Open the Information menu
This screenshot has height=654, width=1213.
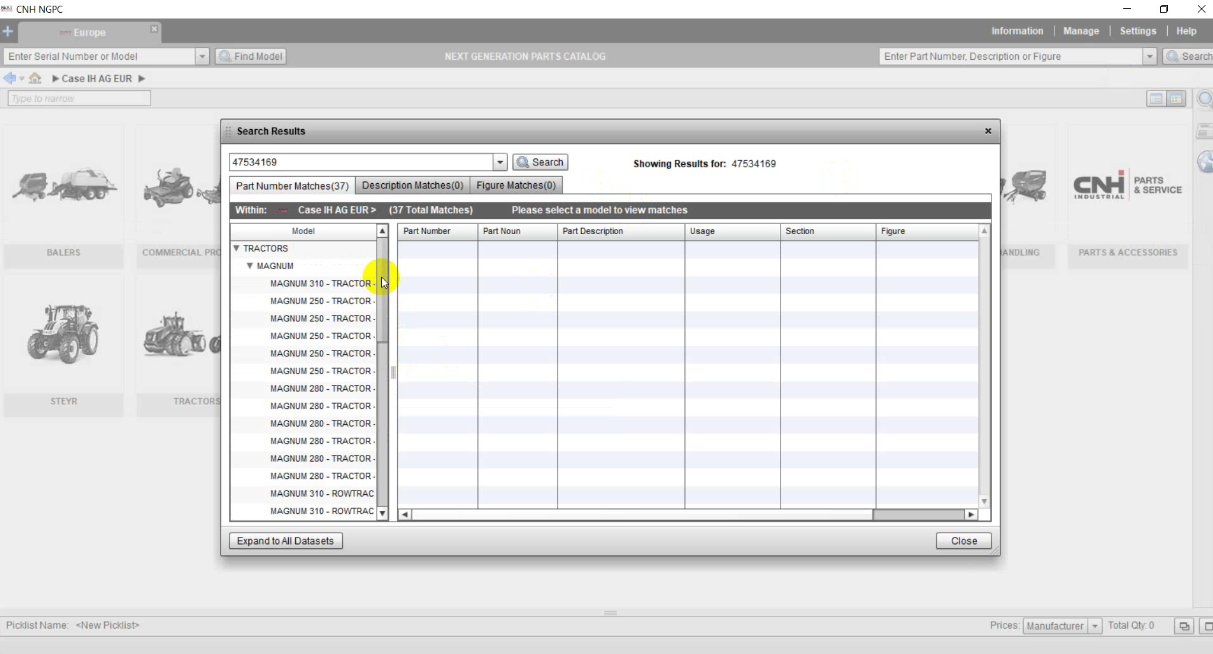pyautogui.click(x=1017, y=31)
